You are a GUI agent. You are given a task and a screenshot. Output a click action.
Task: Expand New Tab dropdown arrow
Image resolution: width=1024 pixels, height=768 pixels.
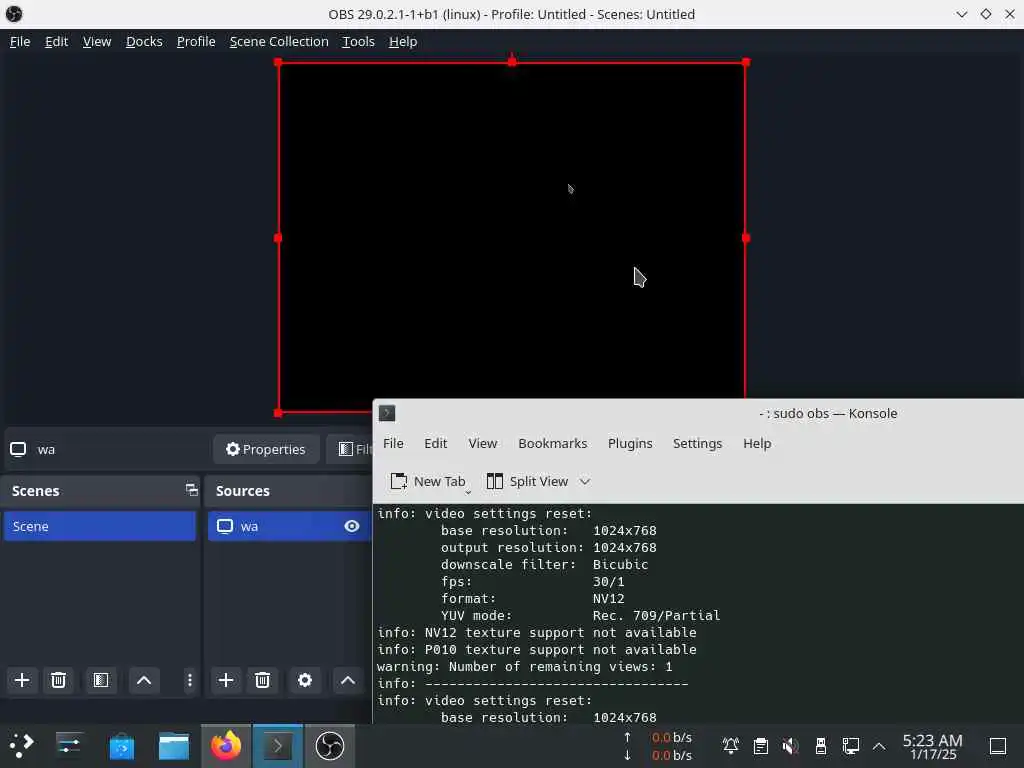(468, 492)
